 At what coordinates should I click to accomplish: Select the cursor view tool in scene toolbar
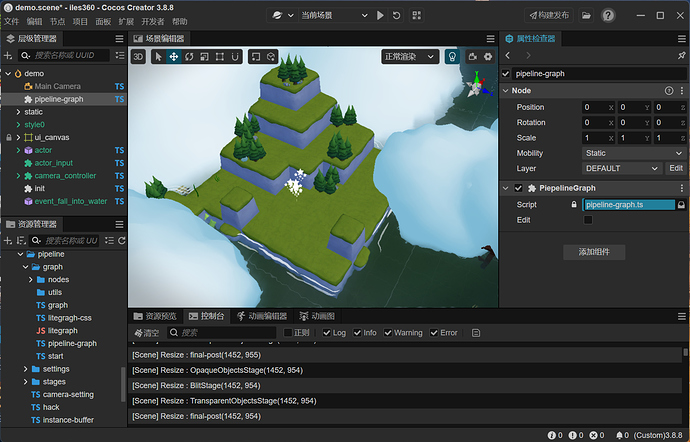click(159, 56)
